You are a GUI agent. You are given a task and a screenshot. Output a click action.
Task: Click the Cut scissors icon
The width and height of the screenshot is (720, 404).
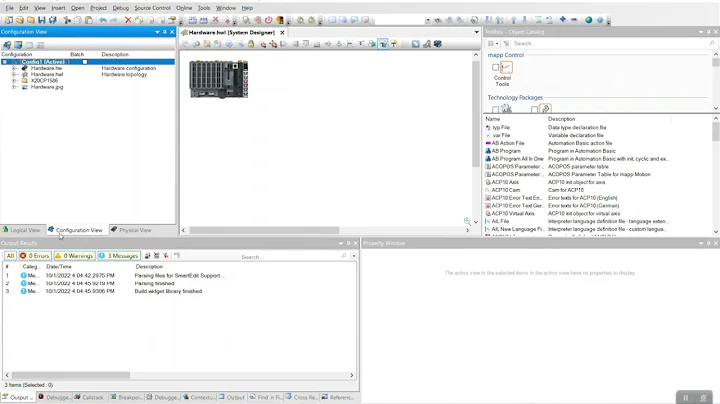click(67, 20)
